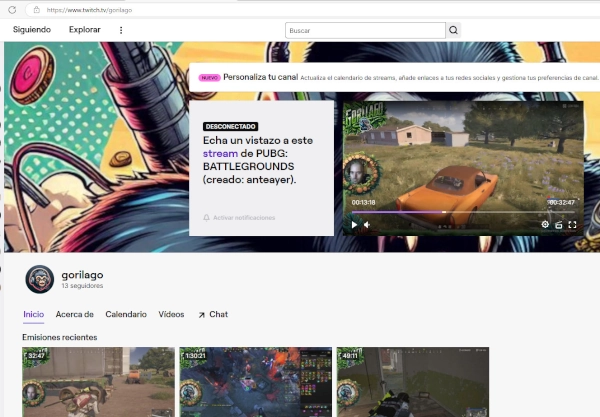Go to the Explorar page

point(85,30)
